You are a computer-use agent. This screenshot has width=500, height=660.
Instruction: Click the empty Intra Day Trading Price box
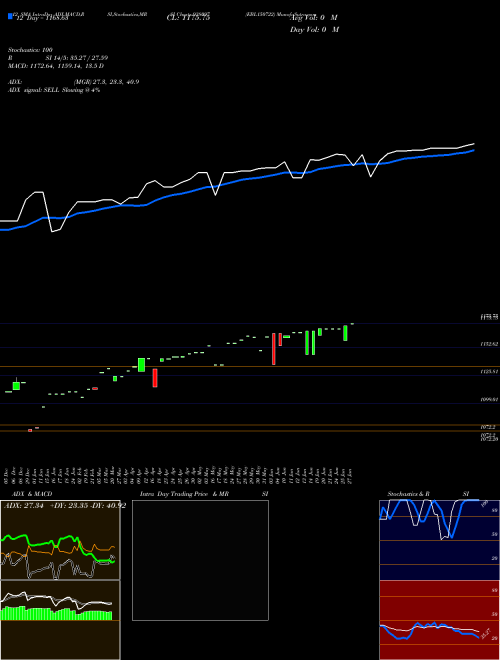tap(200, 560)
